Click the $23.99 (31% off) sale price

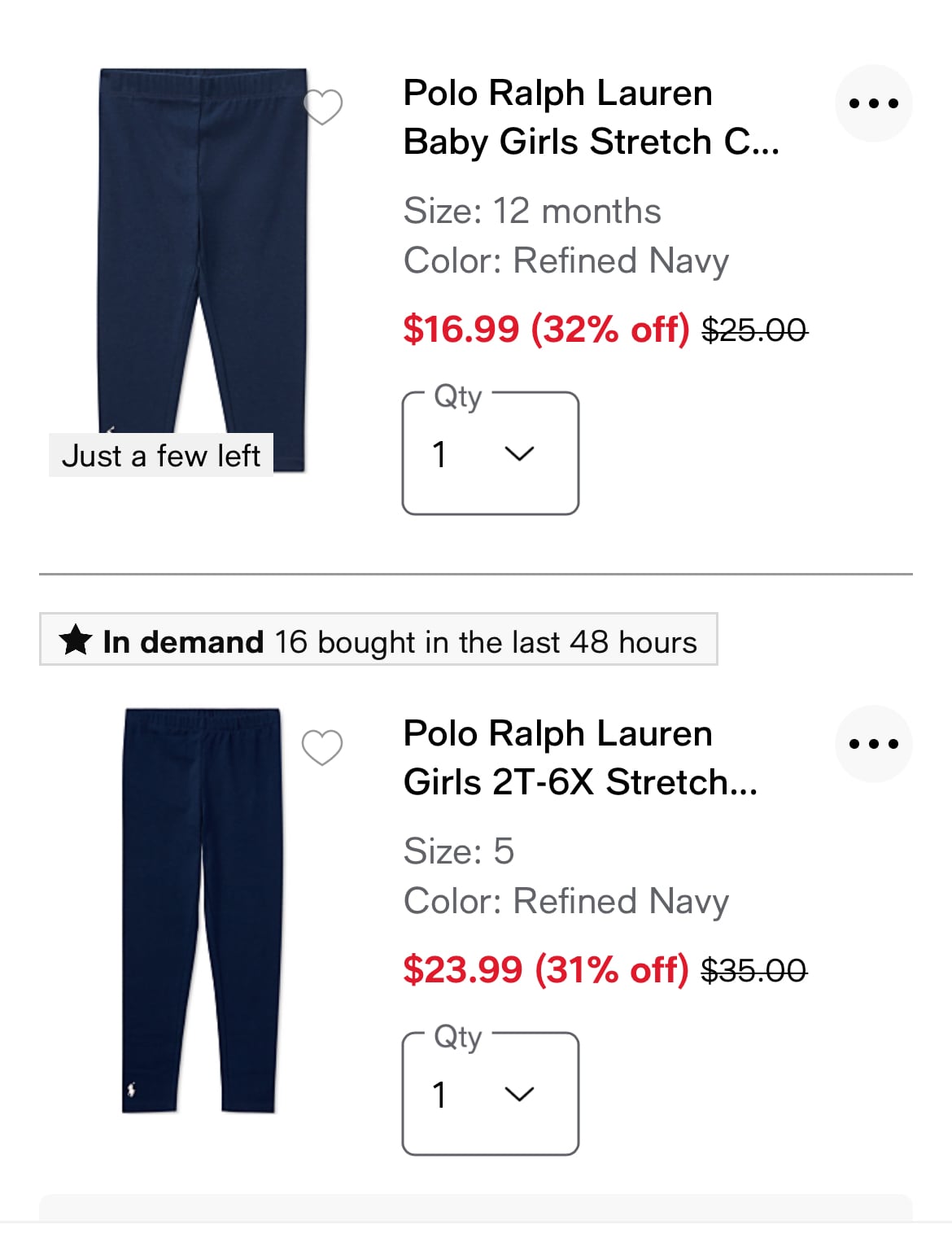pos(545,969)
